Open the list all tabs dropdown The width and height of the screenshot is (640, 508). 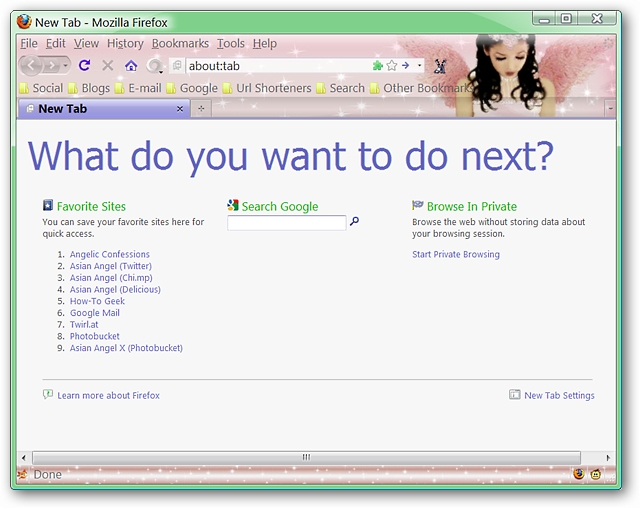(610, 109)
